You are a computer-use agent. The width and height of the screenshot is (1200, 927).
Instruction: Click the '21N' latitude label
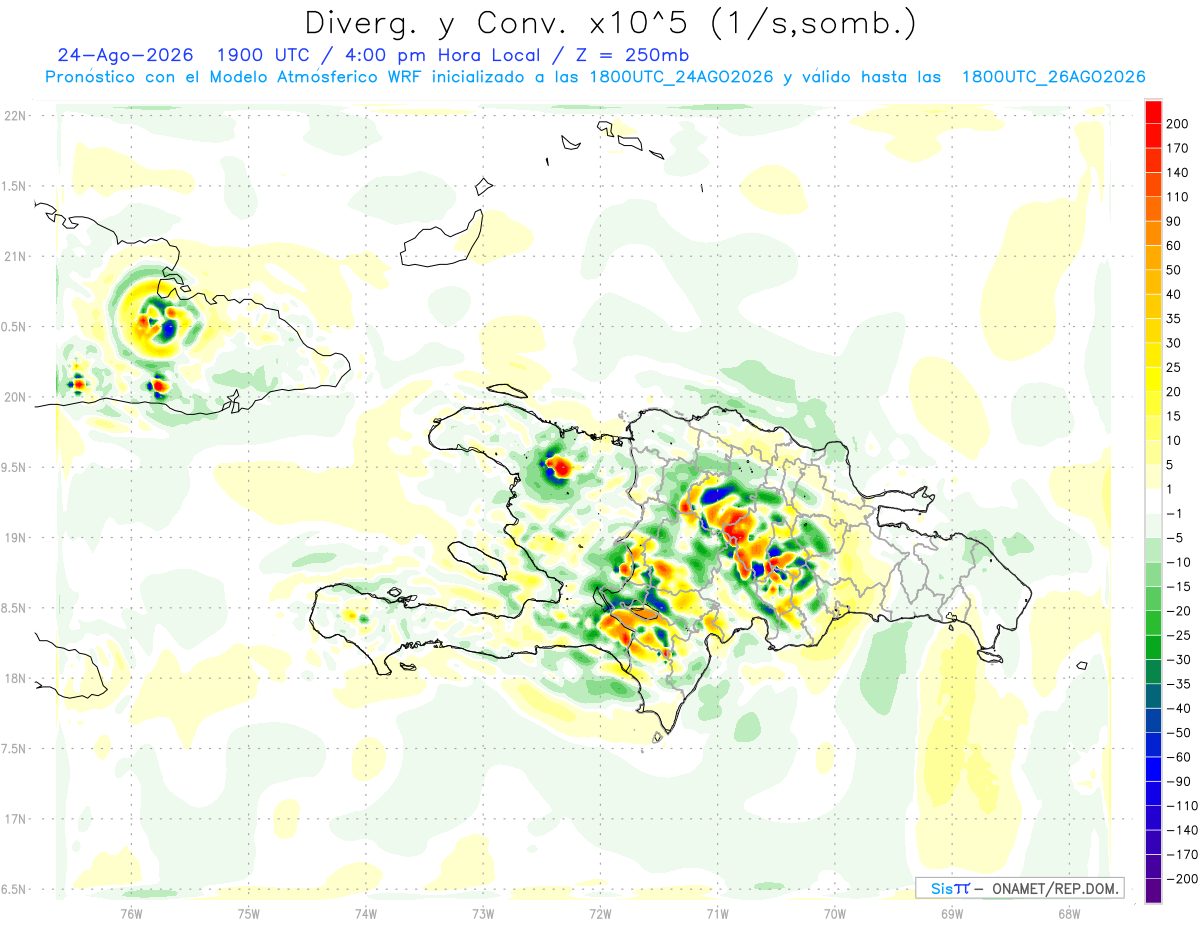pyautogui.click(x=15, y=256)
